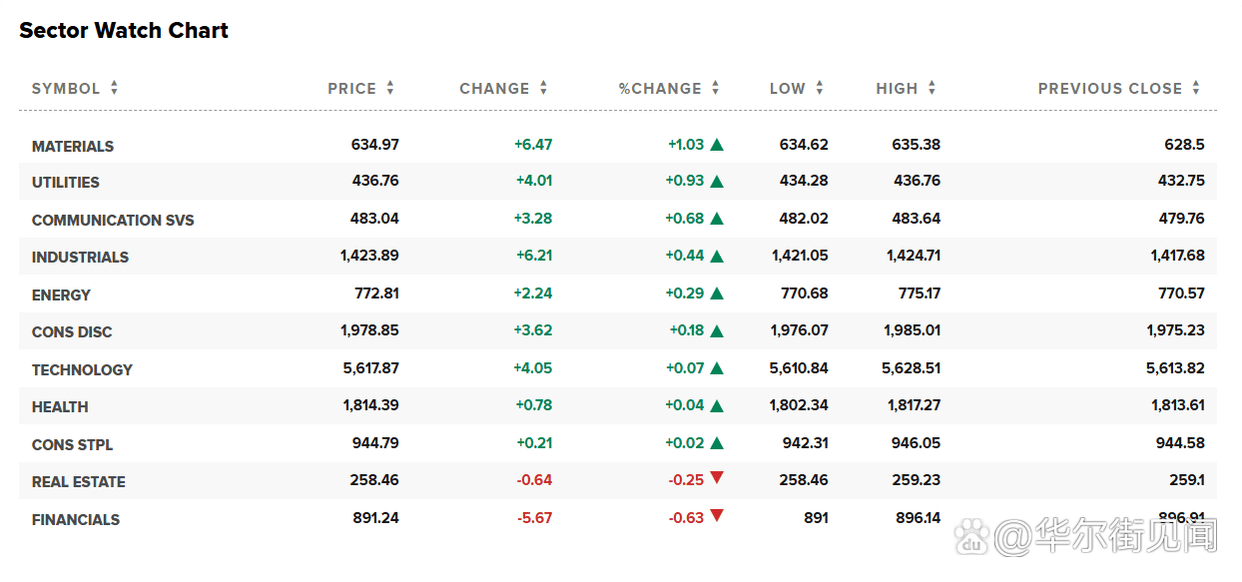The height and width of the screenshot is (582, 1242).
Task: Click the green up arrow in MATERIALS row
Action: 716,144
